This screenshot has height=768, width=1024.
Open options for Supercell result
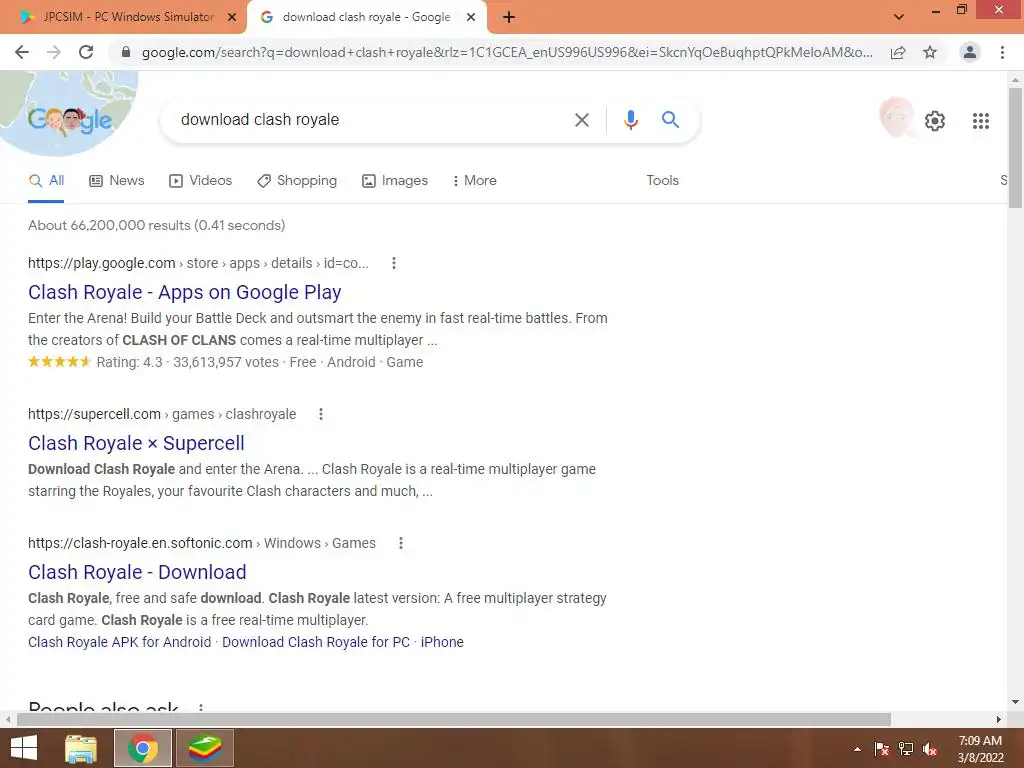pyautogui.click(x=321, y=414)
